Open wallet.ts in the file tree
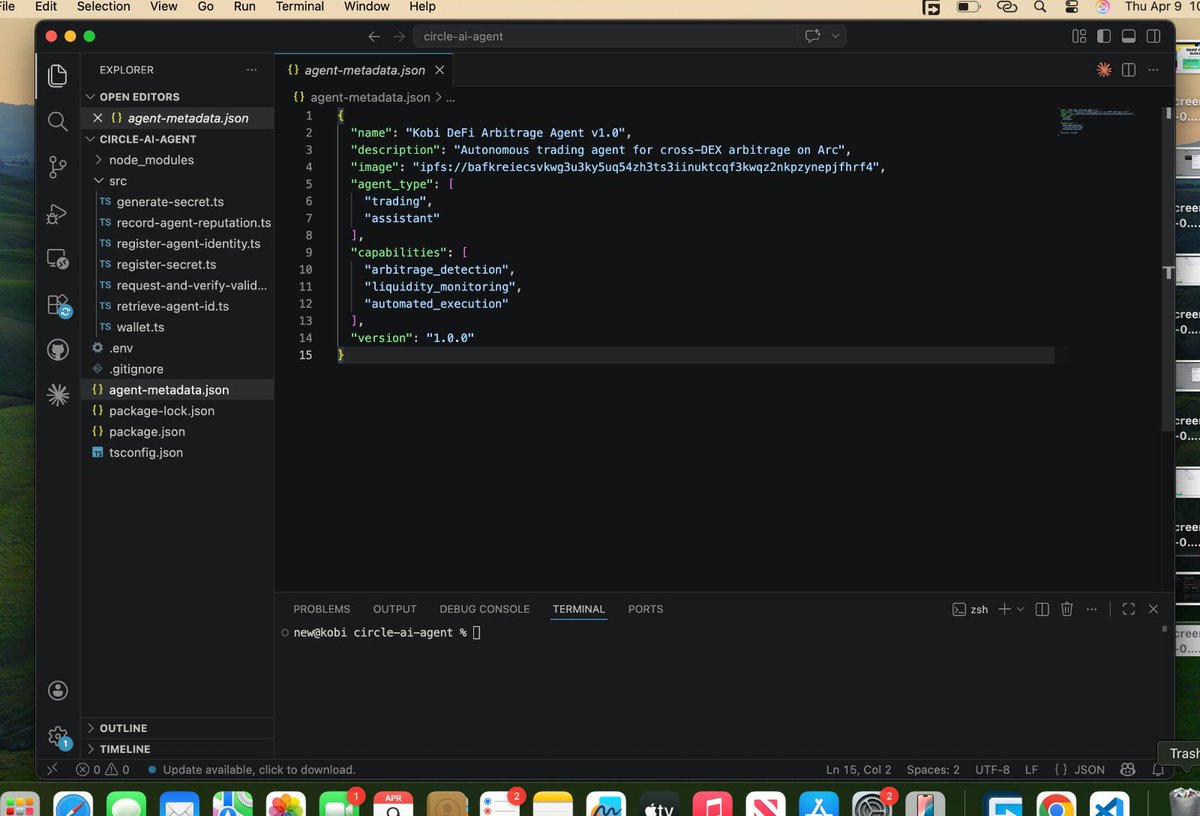The image size is (1200, 816). [140, 327]
